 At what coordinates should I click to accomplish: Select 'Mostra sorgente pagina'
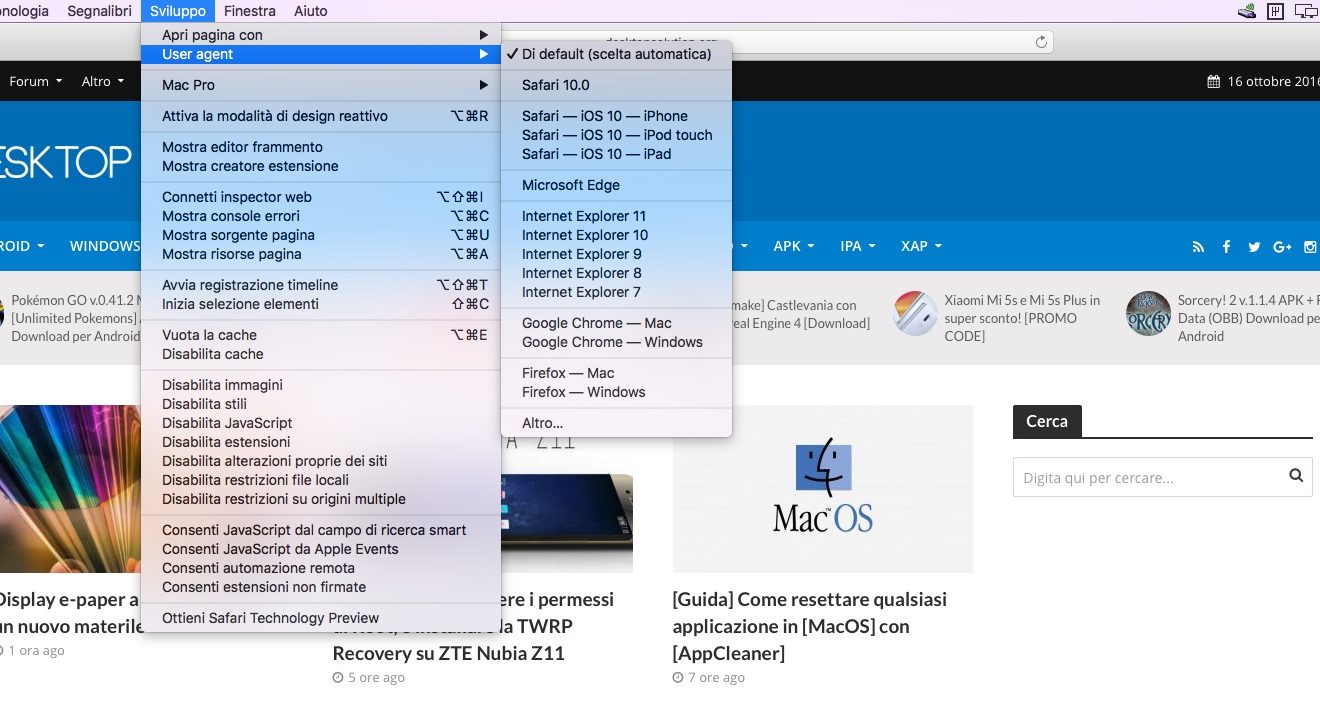tap(321, 235)
